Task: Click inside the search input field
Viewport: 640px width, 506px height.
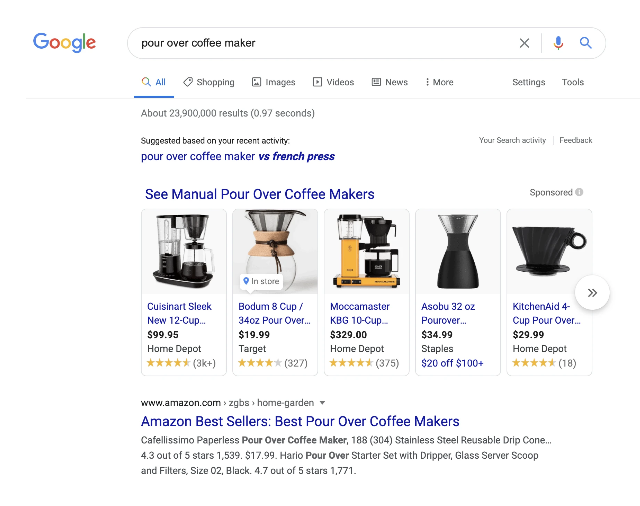Action: pos(320,43)
